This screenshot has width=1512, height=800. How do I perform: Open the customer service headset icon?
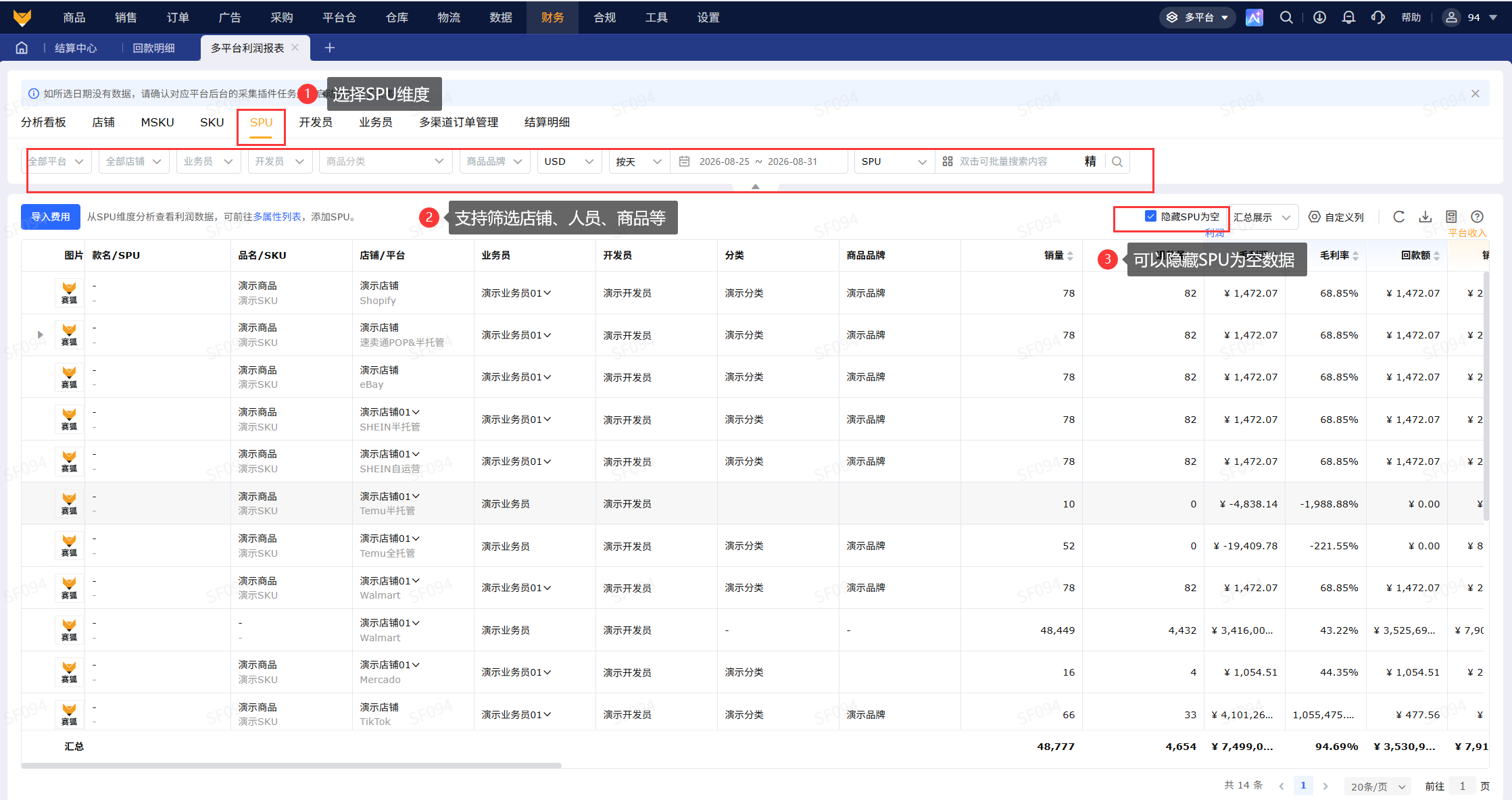[1378, 18]
